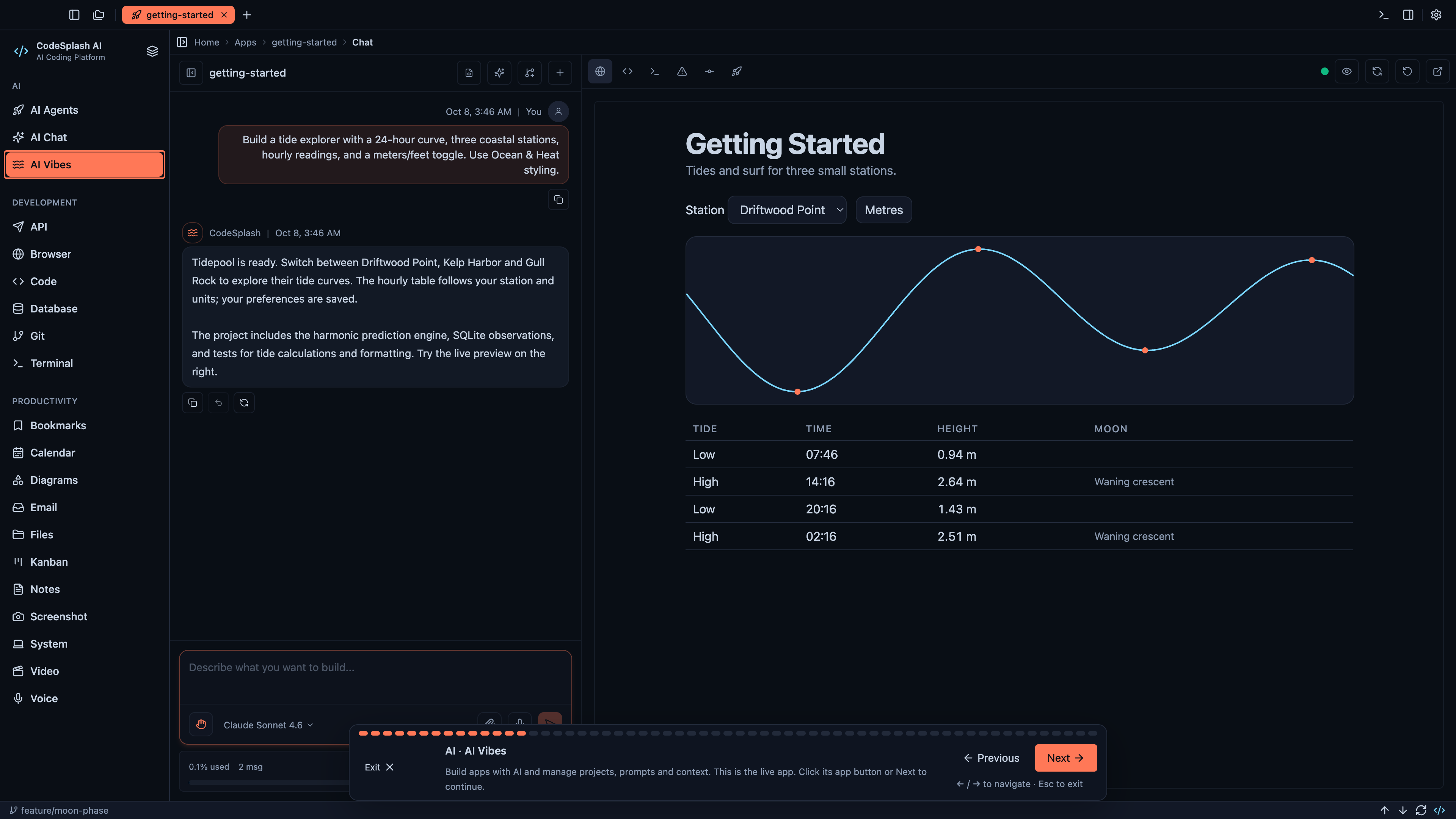Focus the Describe what you want to build field
The image size is (1456, 819).
pos(375,677)
